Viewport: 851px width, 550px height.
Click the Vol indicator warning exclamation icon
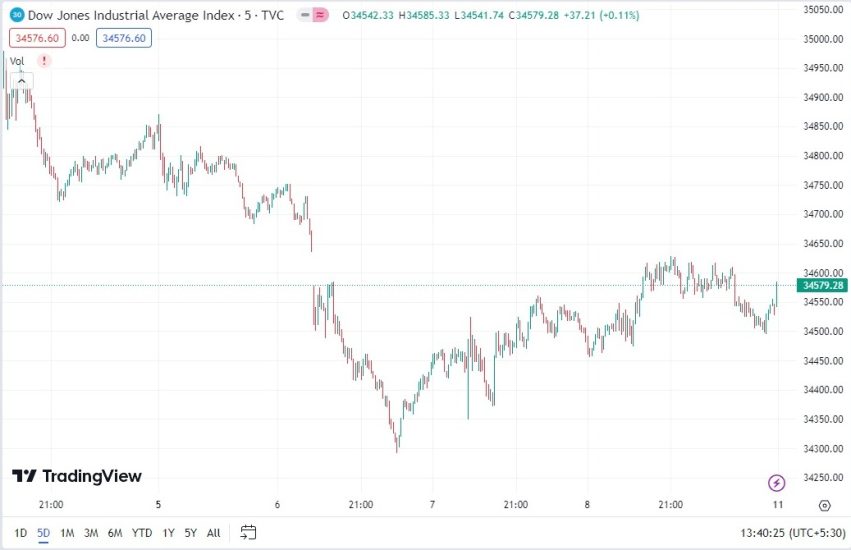[x=43, y=61]
